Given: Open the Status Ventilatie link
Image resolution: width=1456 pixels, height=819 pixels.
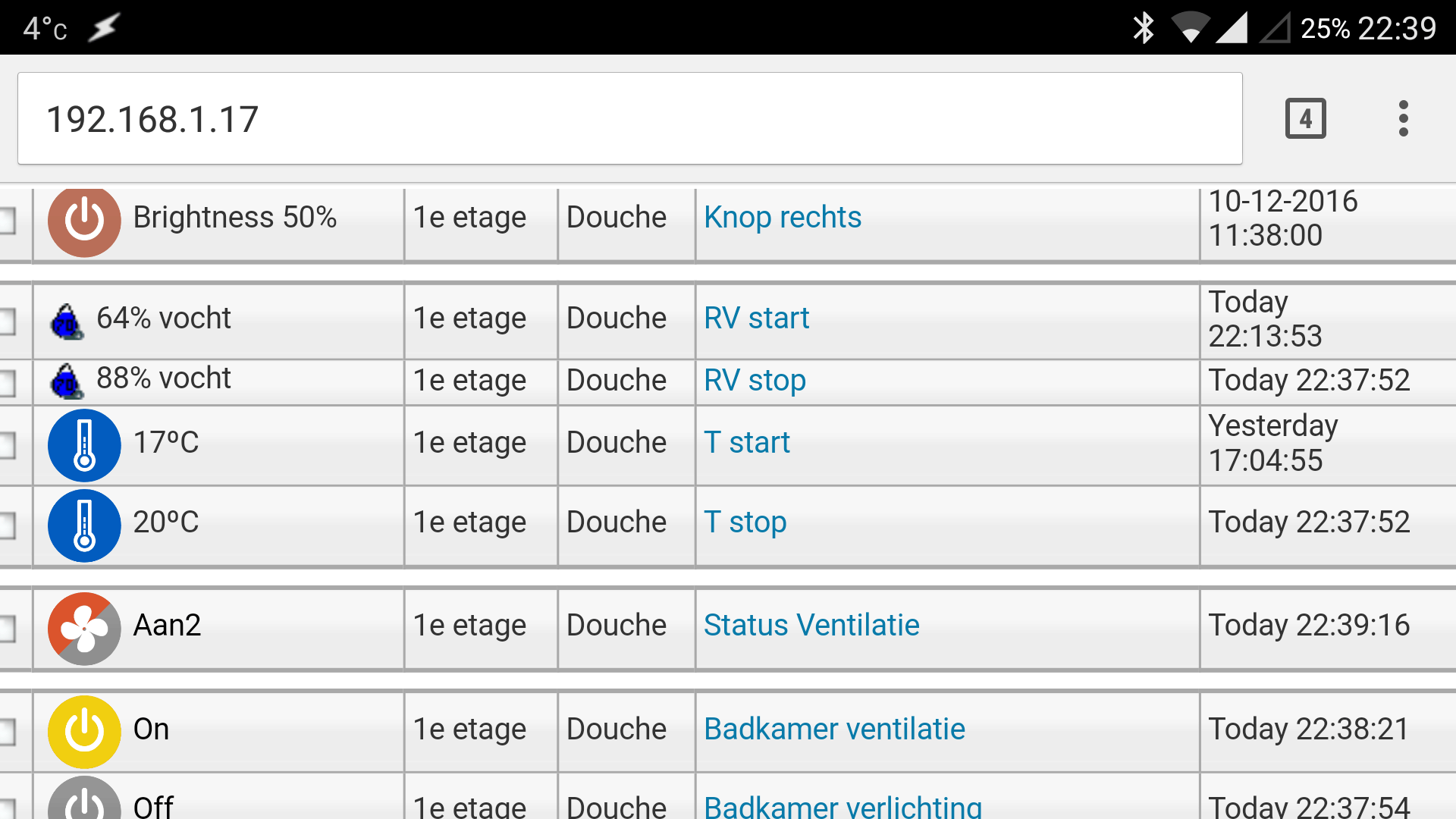Looking at the screenshot, I should 811,626.
